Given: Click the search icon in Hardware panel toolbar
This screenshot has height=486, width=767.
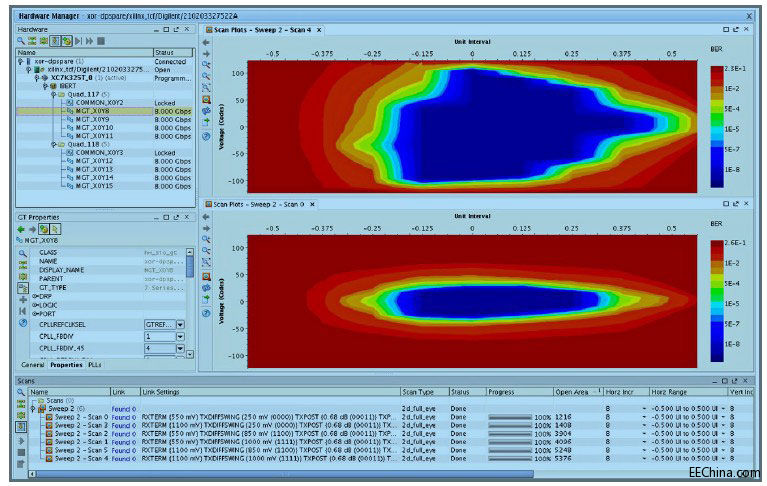Looking at the screenshot, I should click(21, 41).
